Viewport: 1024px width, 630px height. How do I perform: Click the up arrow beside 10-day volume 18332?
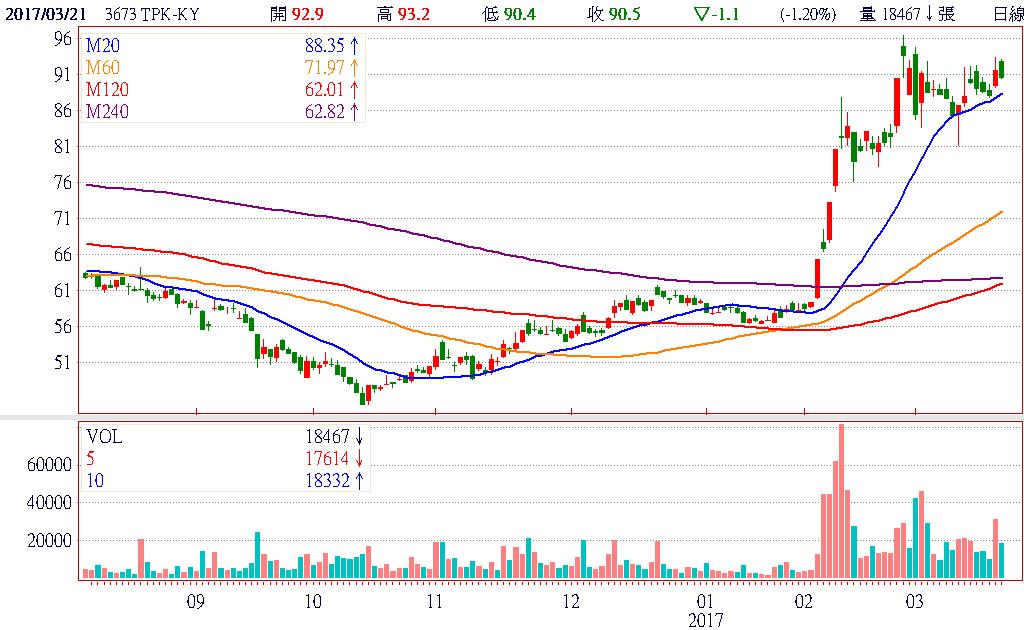[x=359, y=481]
